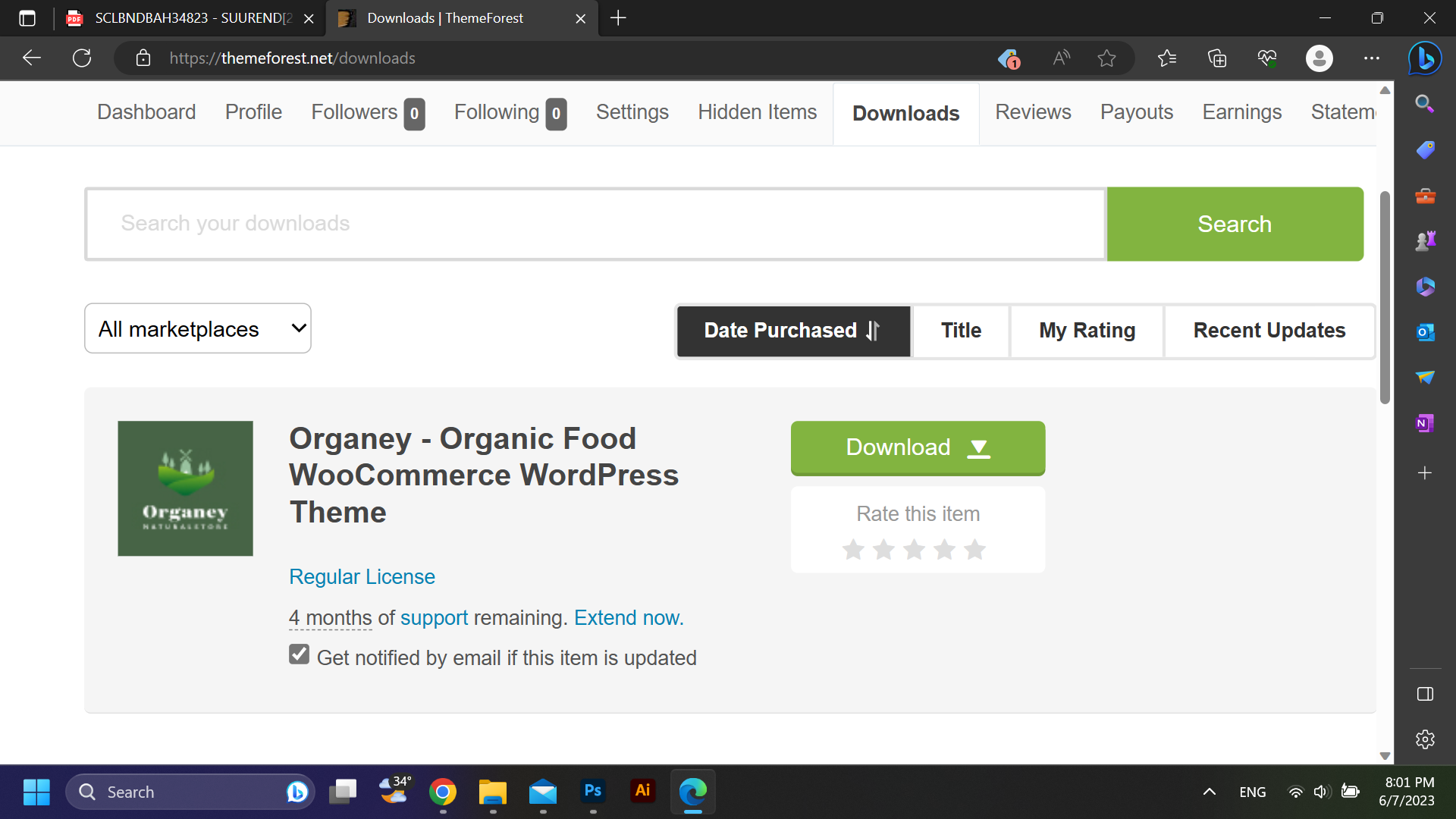
Task: Open the Hidden Items tab
Action: click(x=758, y=112)
